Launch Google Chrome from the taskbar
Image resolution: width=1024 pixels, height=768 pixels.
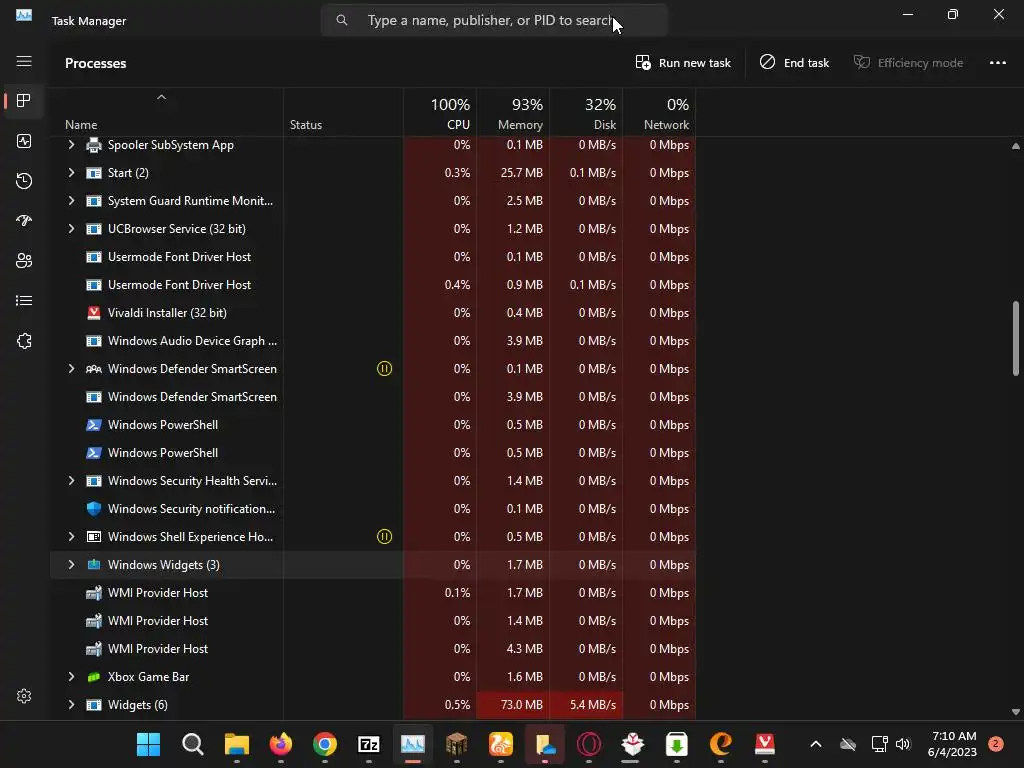[325, 744]
